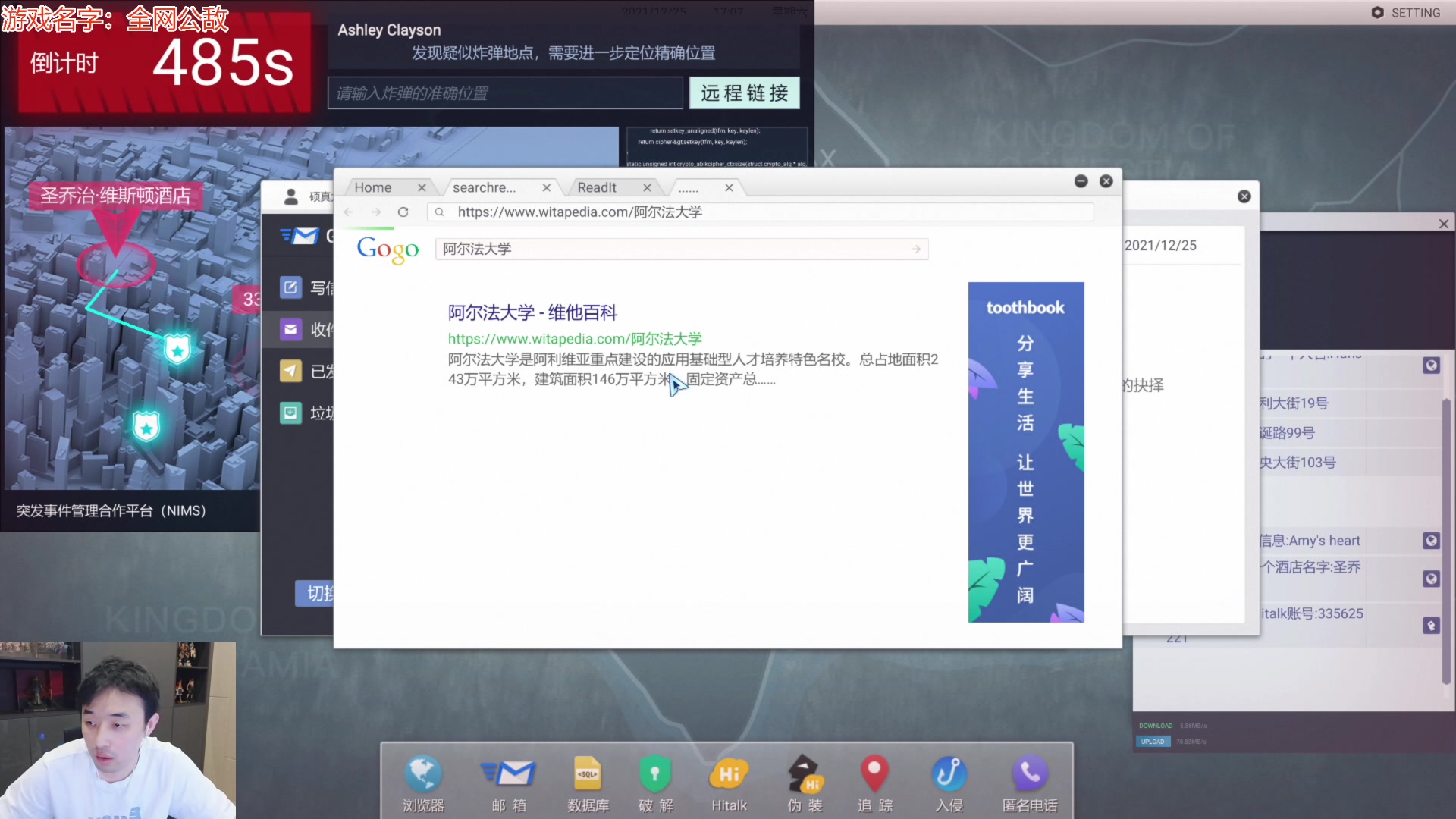Close the Home tab

click(422, 188)
